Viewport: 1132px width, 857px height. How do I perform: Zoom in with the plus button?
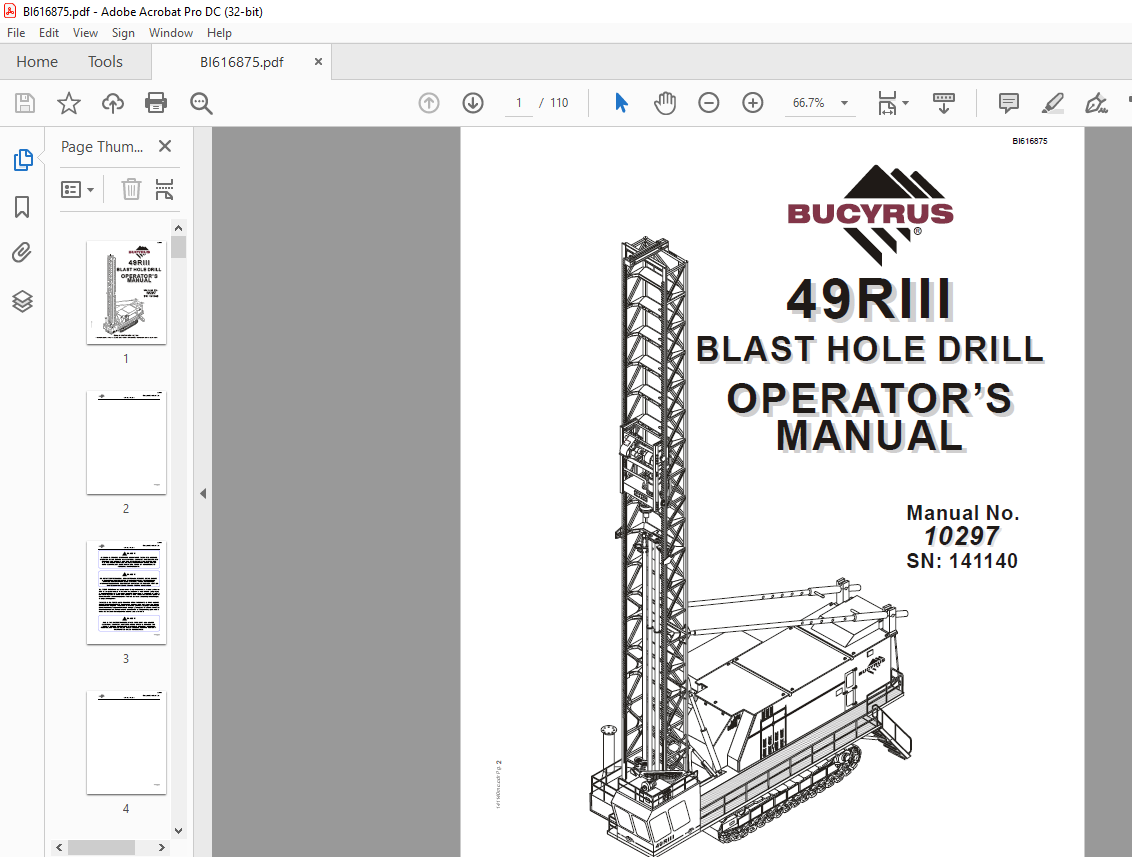[753, 103]
